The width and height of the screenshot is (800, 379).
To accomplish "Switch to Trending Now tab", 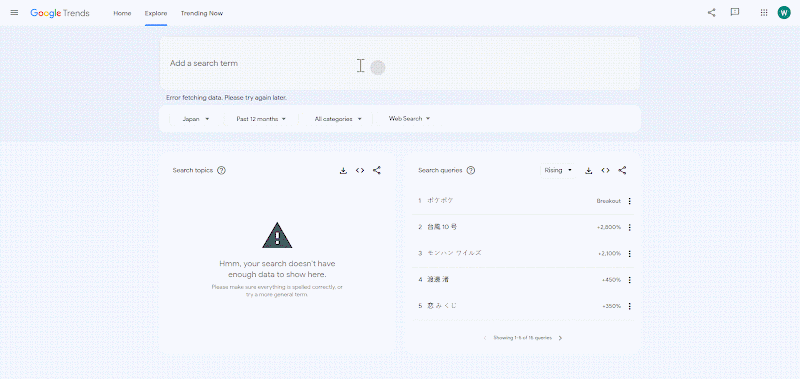I will pyautogui.click(x=202, y=13).
